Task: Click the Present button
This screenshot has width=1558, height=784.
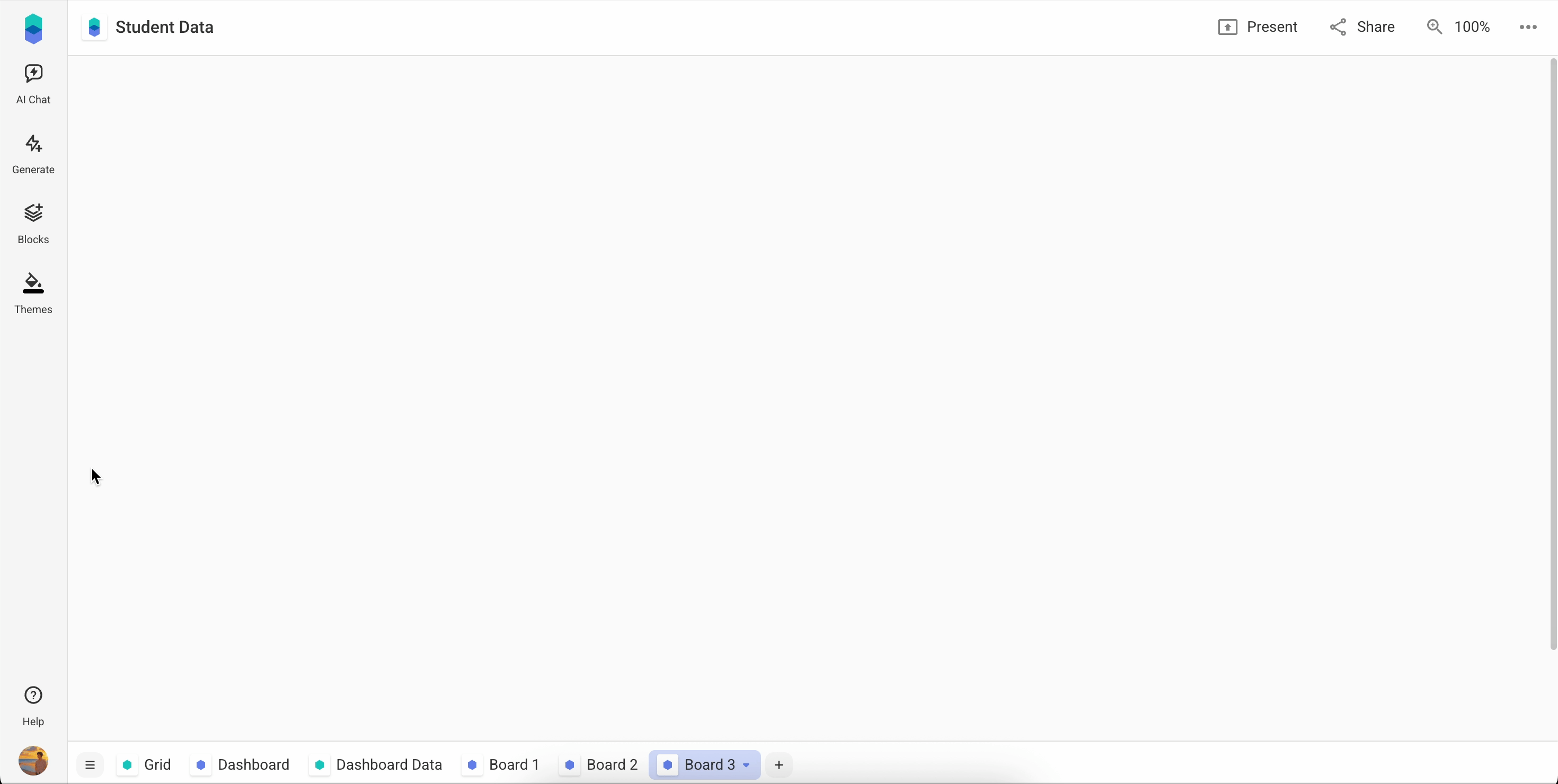Action: coord(1258,27)
